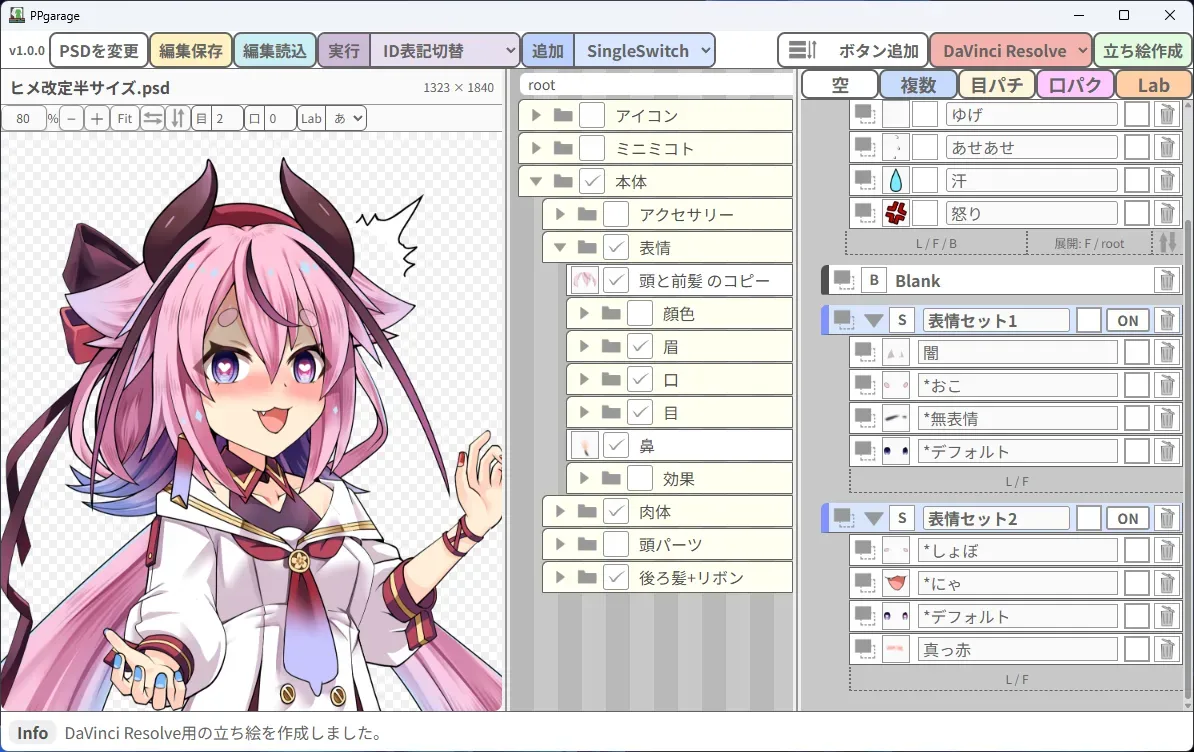Click the zoom out minus button
This screenshot has width=1194, height=752.
[71, 118]
